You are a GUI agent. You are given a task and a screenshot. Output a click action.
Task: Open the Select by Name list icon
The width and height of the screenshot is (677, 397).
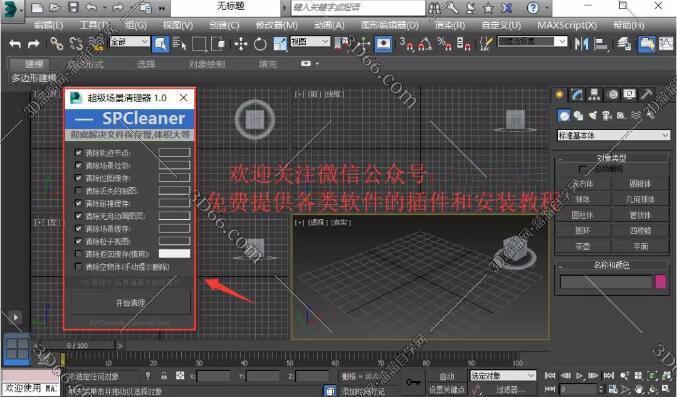179,44
